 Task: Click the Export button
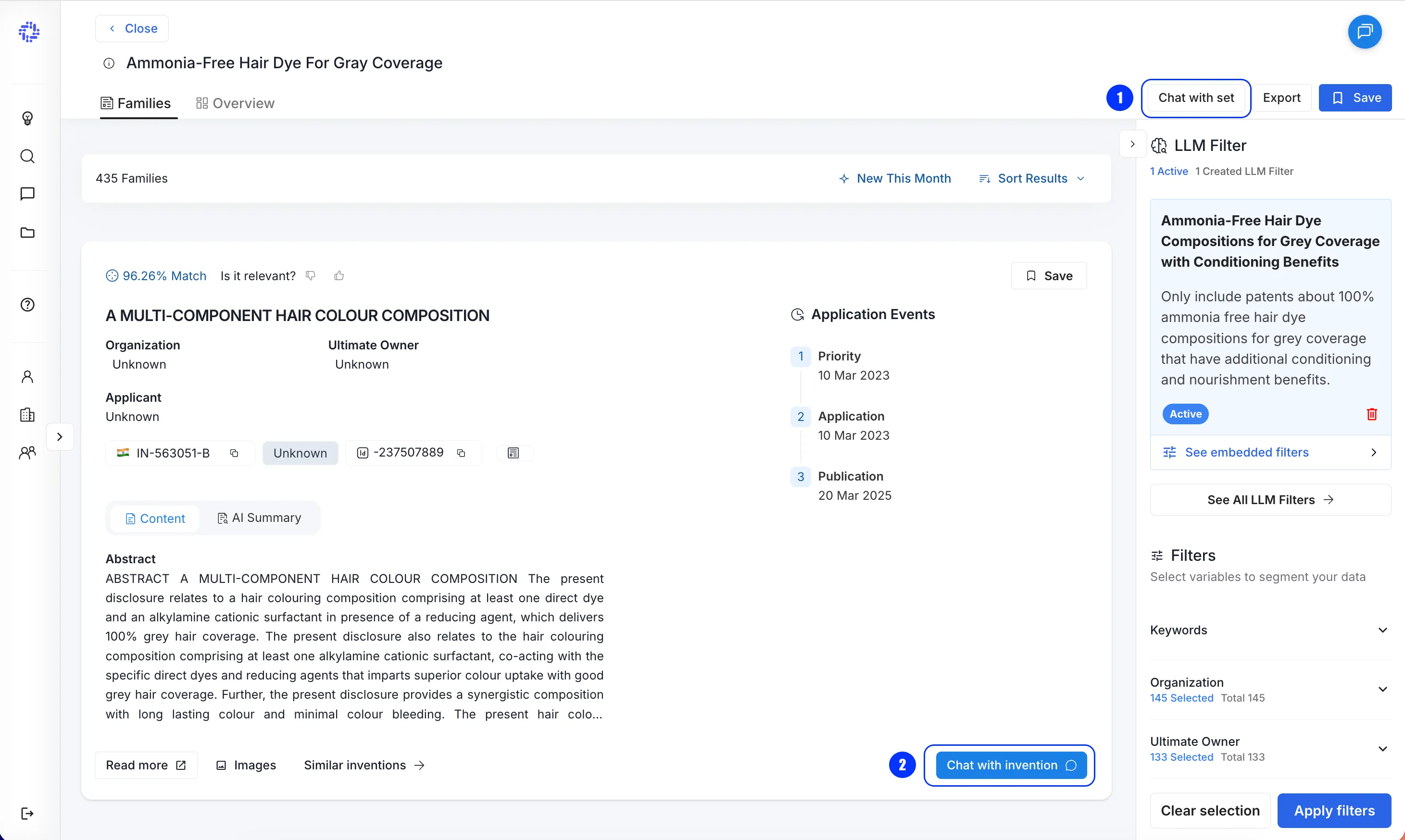[1281, 98]
